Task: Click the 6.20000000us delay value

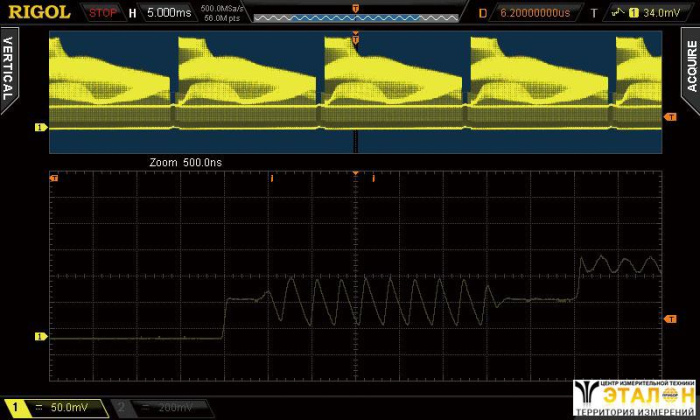Action: (x=534, y=13)
